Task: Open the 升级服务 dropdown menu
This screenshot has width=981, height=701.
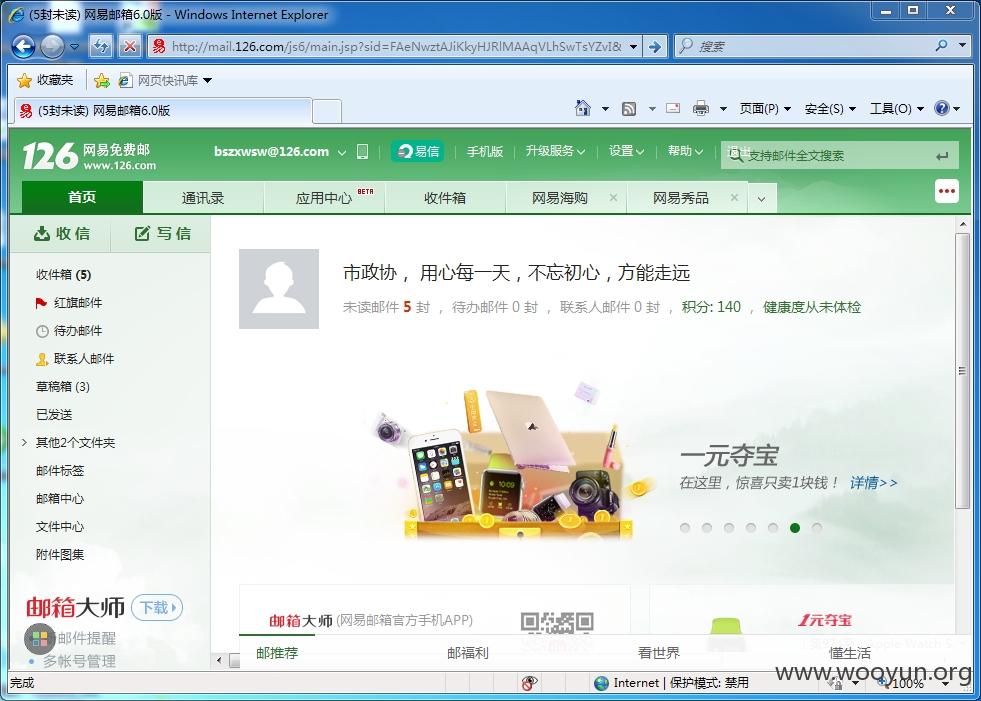Action: pos(555,151)
